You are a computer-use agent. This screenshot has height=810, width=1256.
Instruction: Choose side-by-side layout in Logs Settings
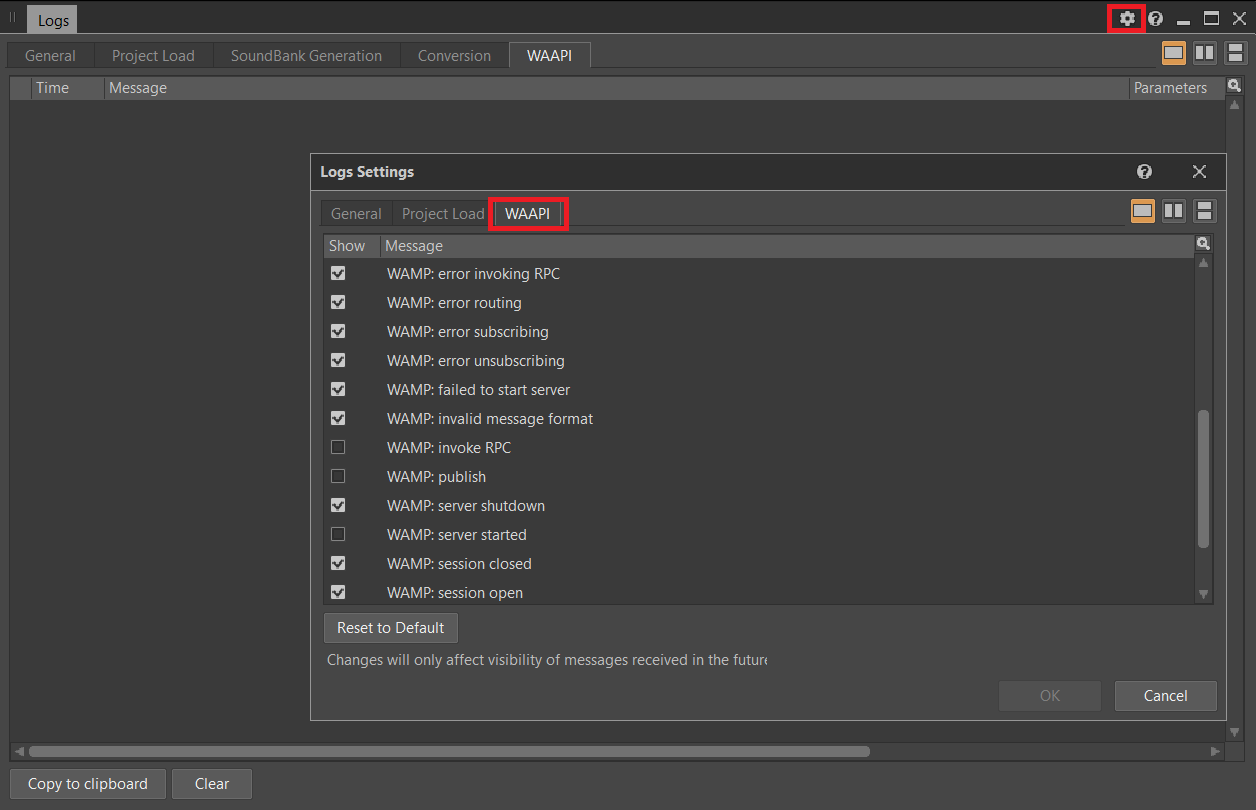tap(1174, 211)
